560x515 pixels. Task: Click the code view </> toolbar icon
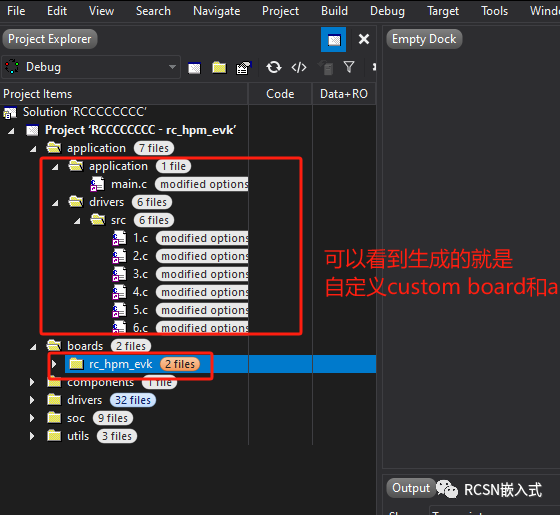coord(299,67)
